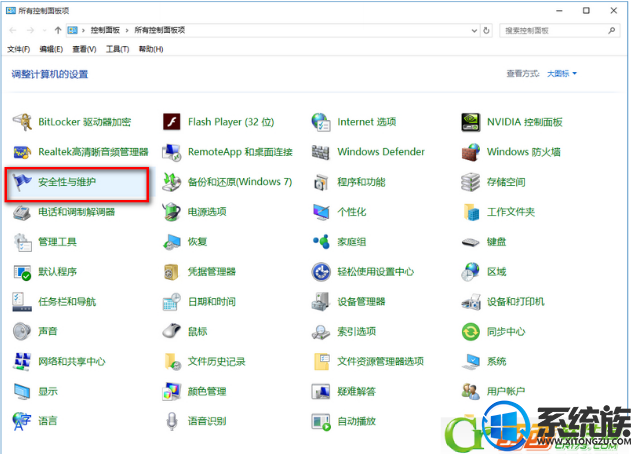
Task: Open 安全性与维护 flag icon
Action: click(23, 182)
